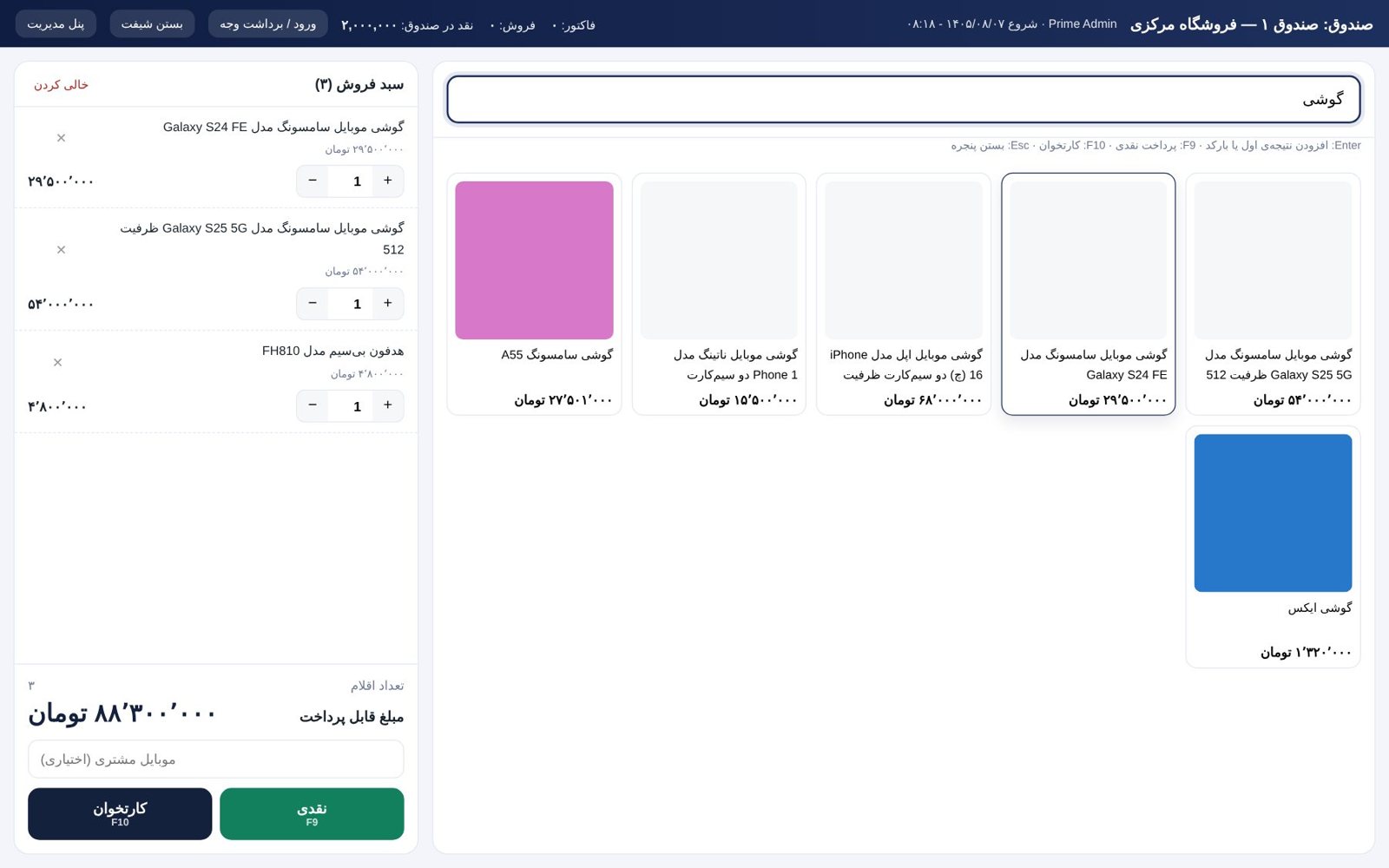The width and height of the screenshot is (1389, 868).
Task: Add iPhone 16 dual-SIM product card
Action: click(904, 294)
